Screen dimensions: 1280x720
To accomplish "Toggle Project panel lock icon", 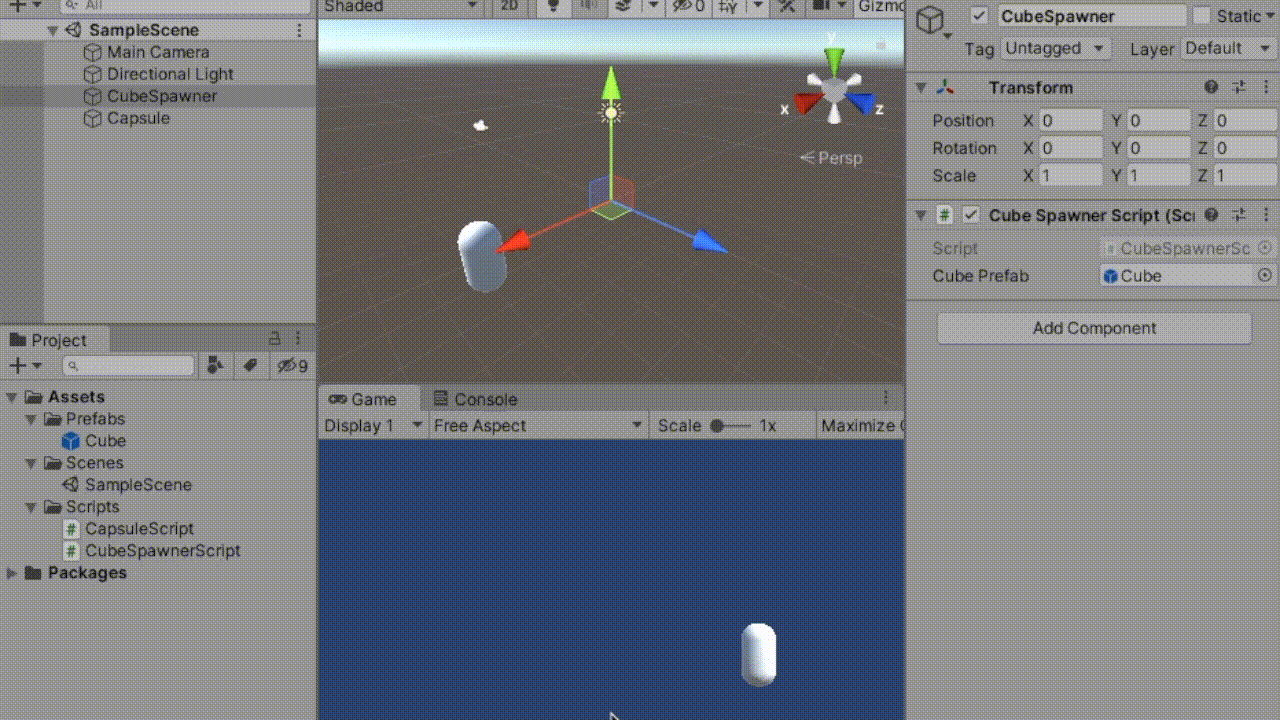I will [275, 339].
